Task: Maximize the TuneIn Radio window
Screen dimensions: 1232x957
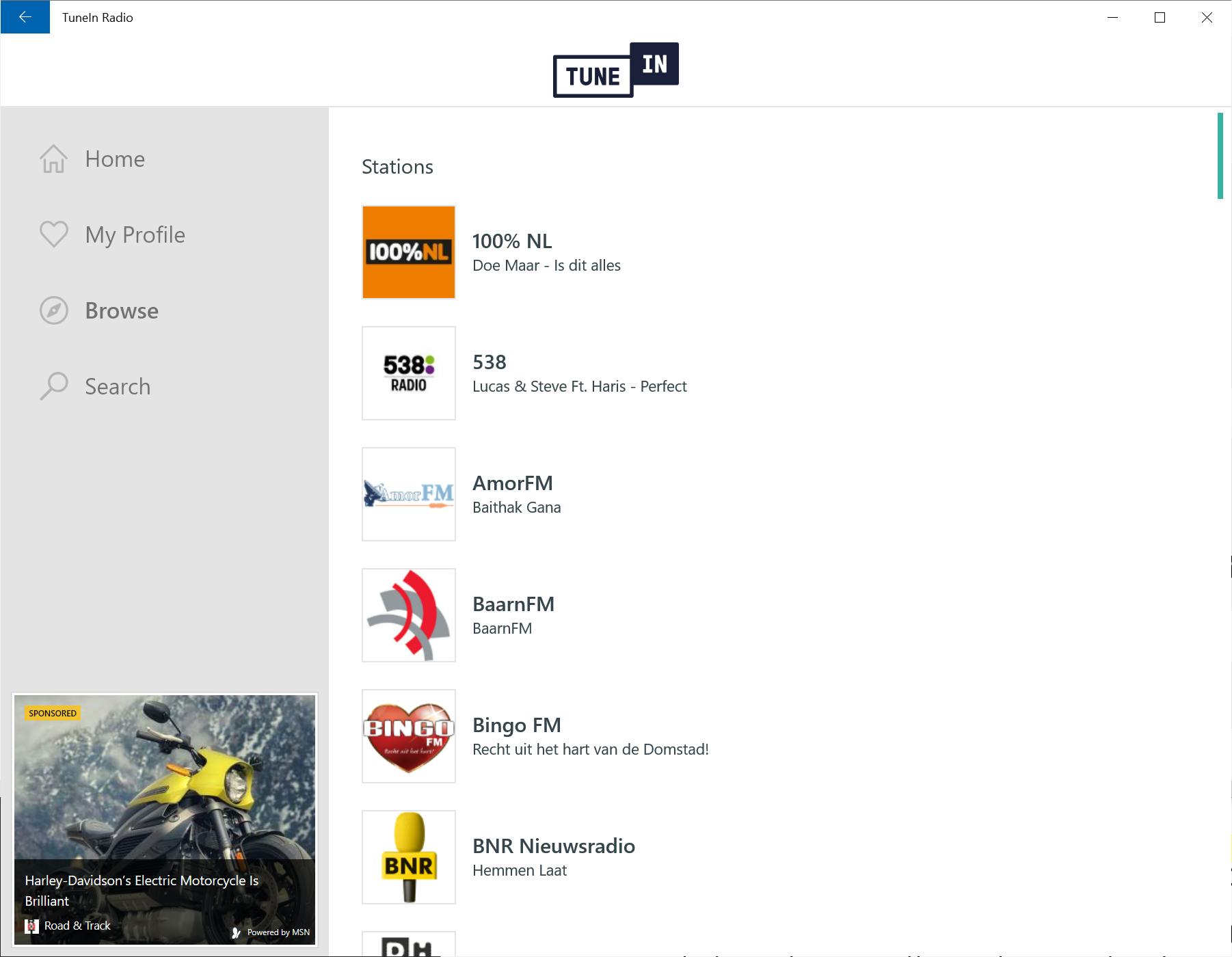Action: pyautogui.click(x=1160, y=17)
